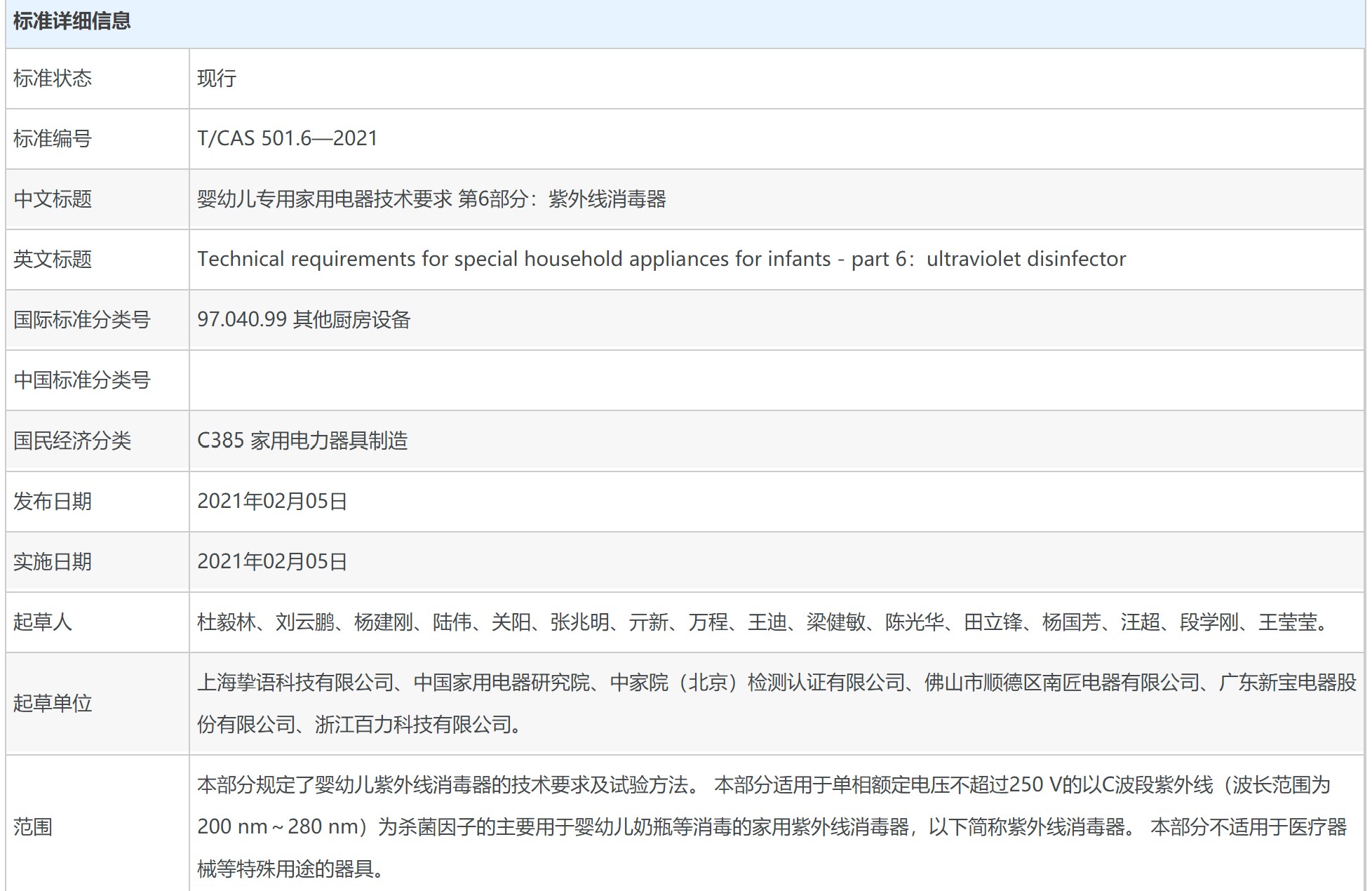1372x891 pixels.
Task: Click 97.040.99 其他厨房设备 classification value
Action: pos(304,319)
